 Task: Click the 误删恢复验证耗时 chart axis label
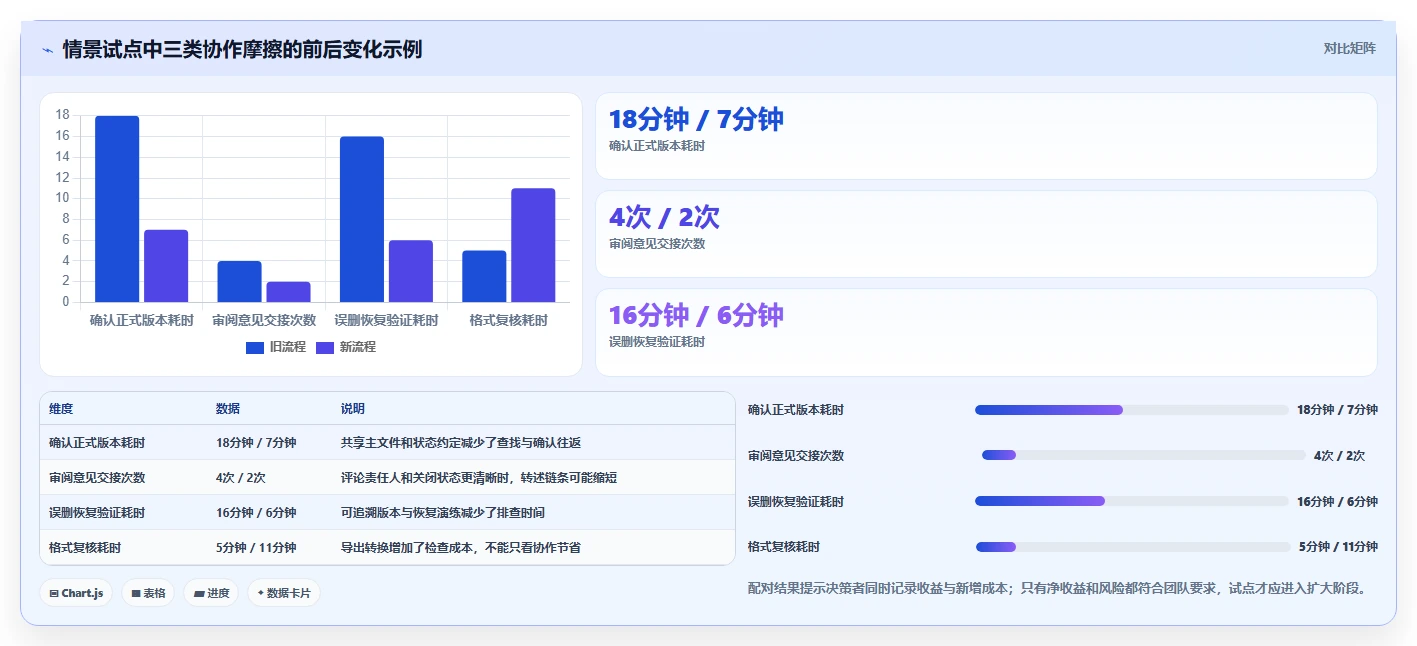(x=386, y=320)
